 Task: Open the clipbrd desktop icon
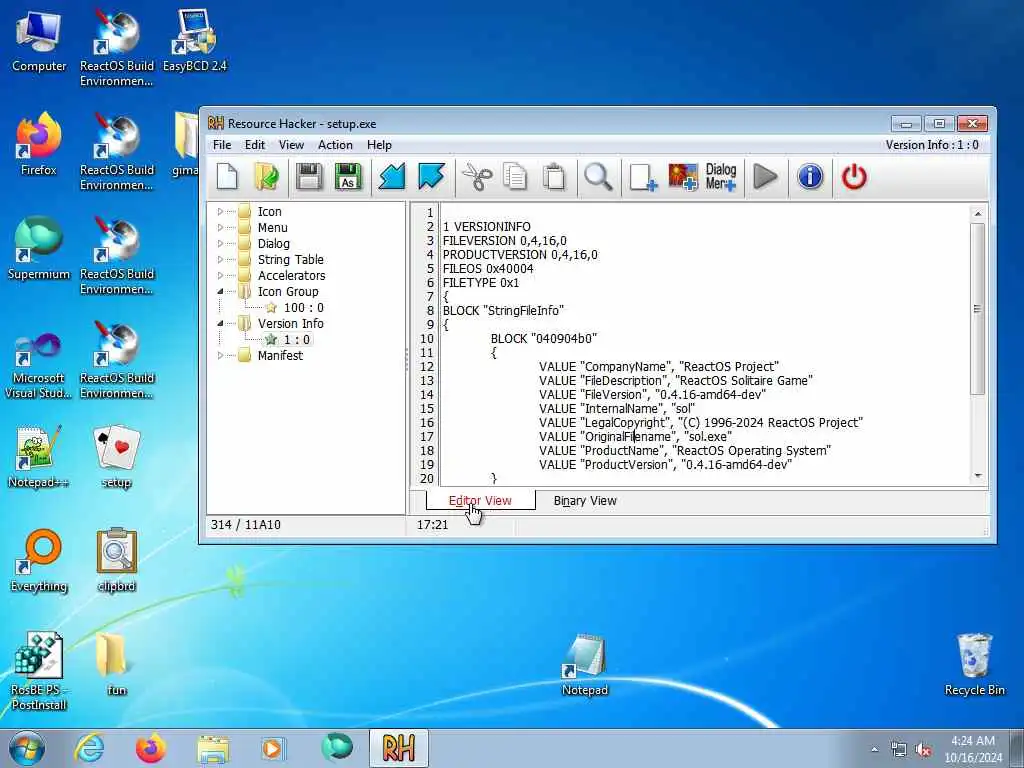(117, 561)
